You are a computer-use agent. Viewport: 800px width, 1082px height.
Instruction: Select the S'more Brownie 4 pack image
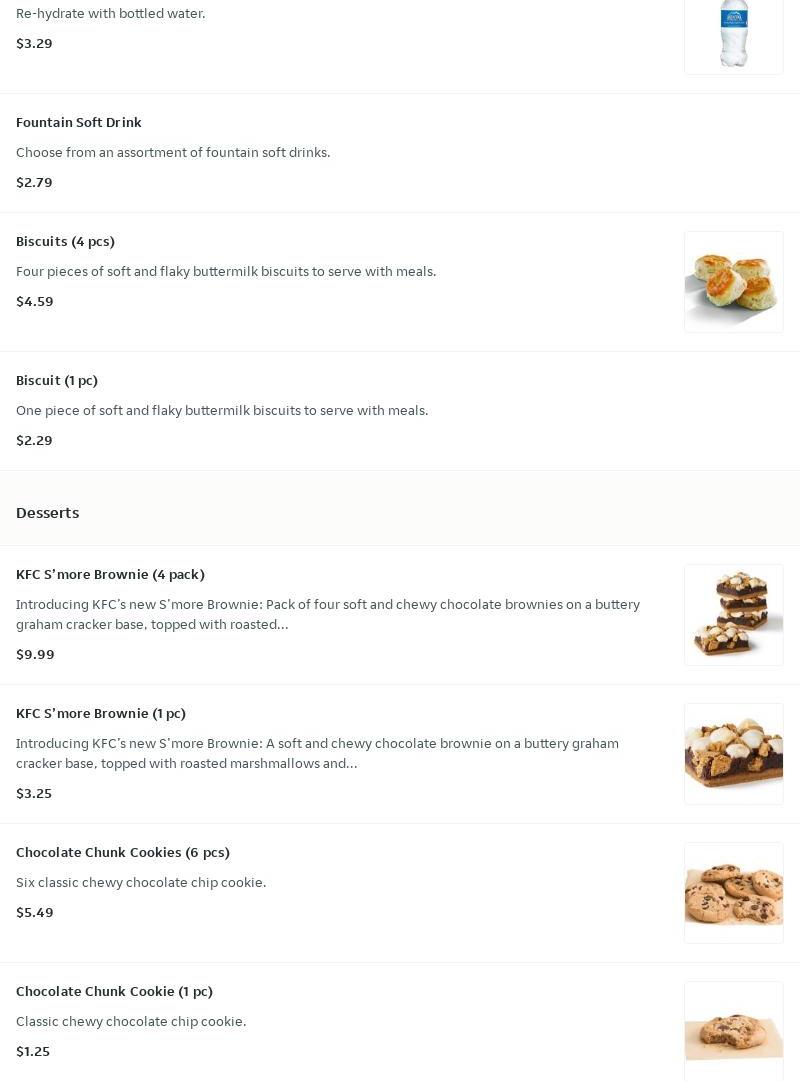click(733, 615)
